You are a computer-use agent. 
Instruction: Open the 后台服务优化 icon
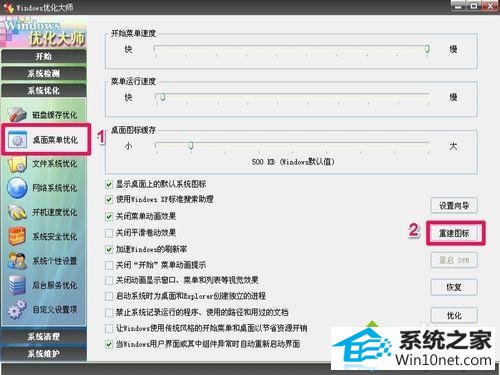pos(17,285)
